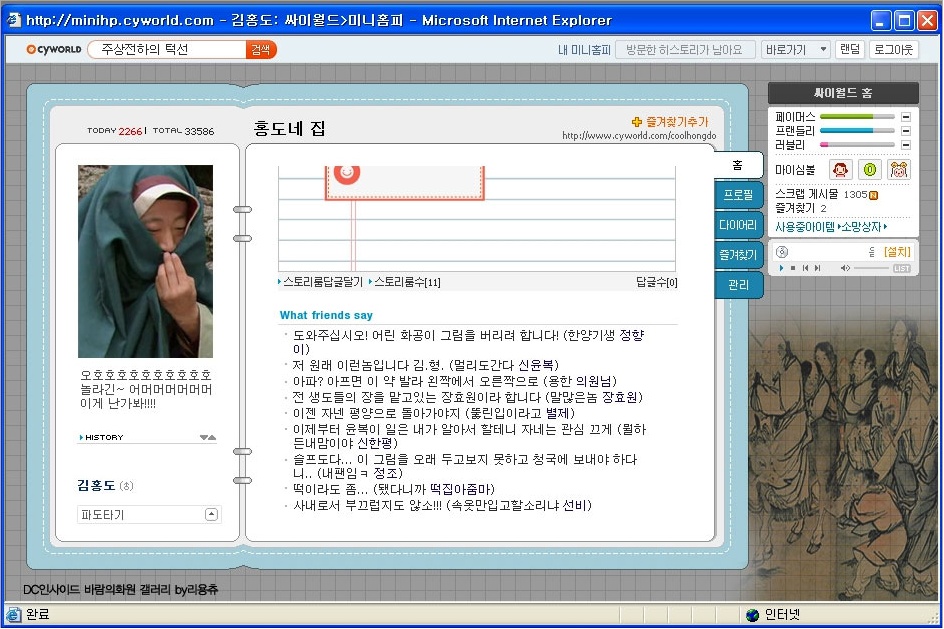Click the friend comment by 한양기생 정향이

(468, 342)
